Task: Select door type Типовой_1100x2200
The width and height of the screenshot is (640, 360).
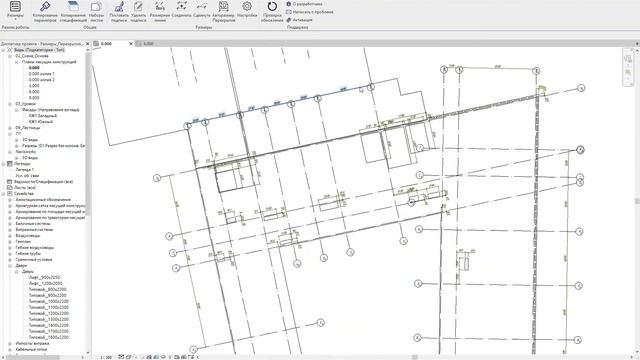Action: pos(49,307)
